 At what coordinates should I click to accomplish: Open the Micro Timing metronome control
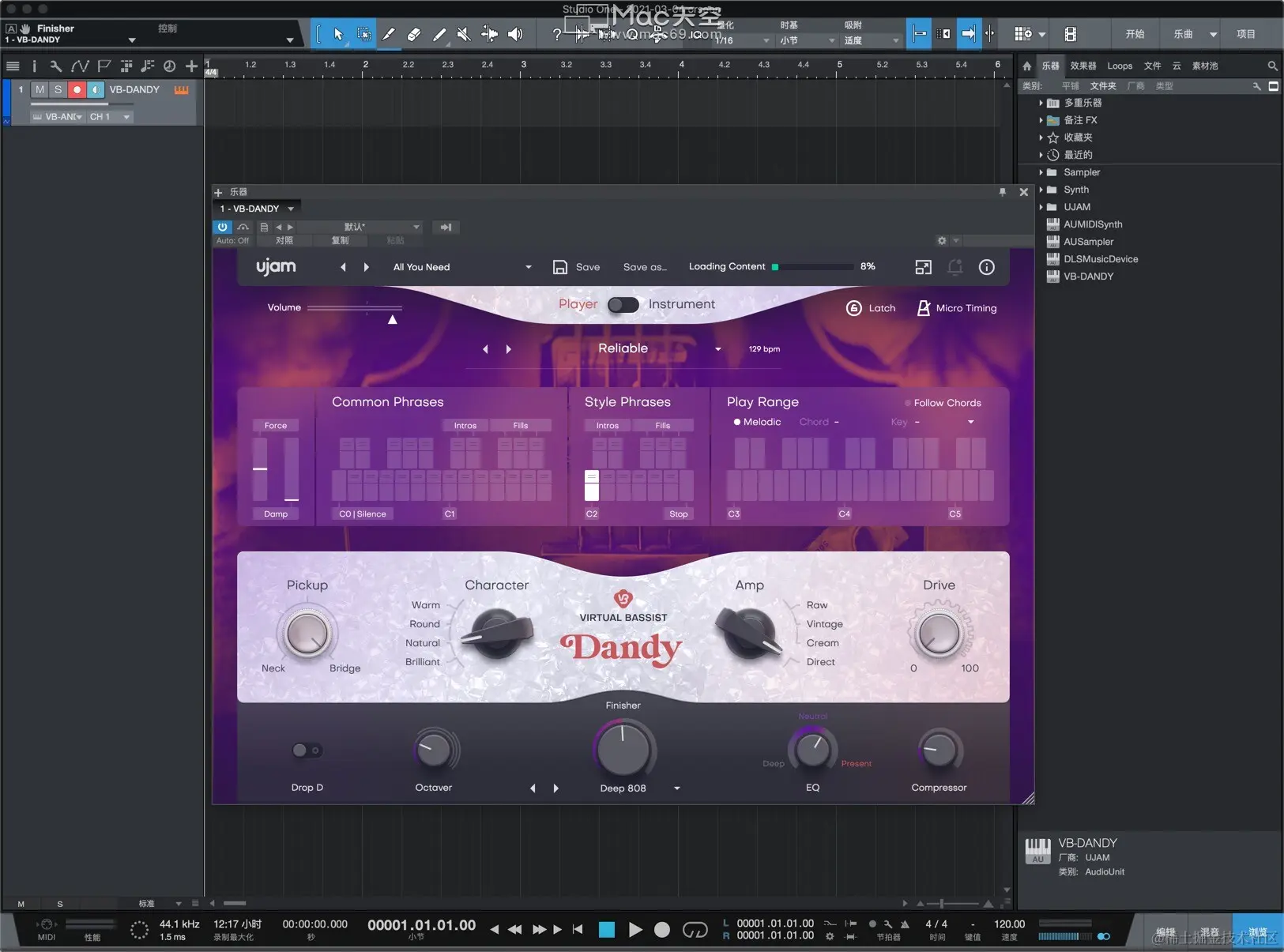point(957,308)
